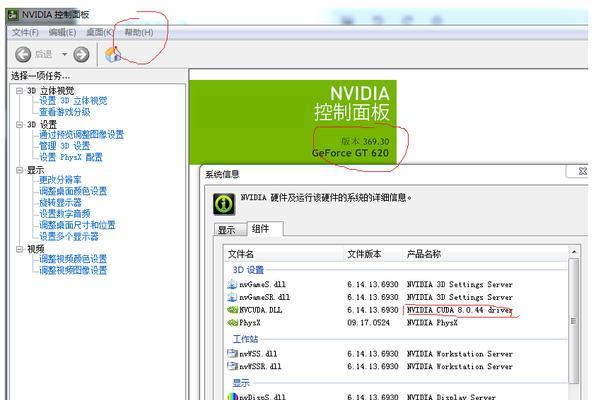Switch to the 显示 tab
This screenshot has height=400, width=596.
click(230, 230)
